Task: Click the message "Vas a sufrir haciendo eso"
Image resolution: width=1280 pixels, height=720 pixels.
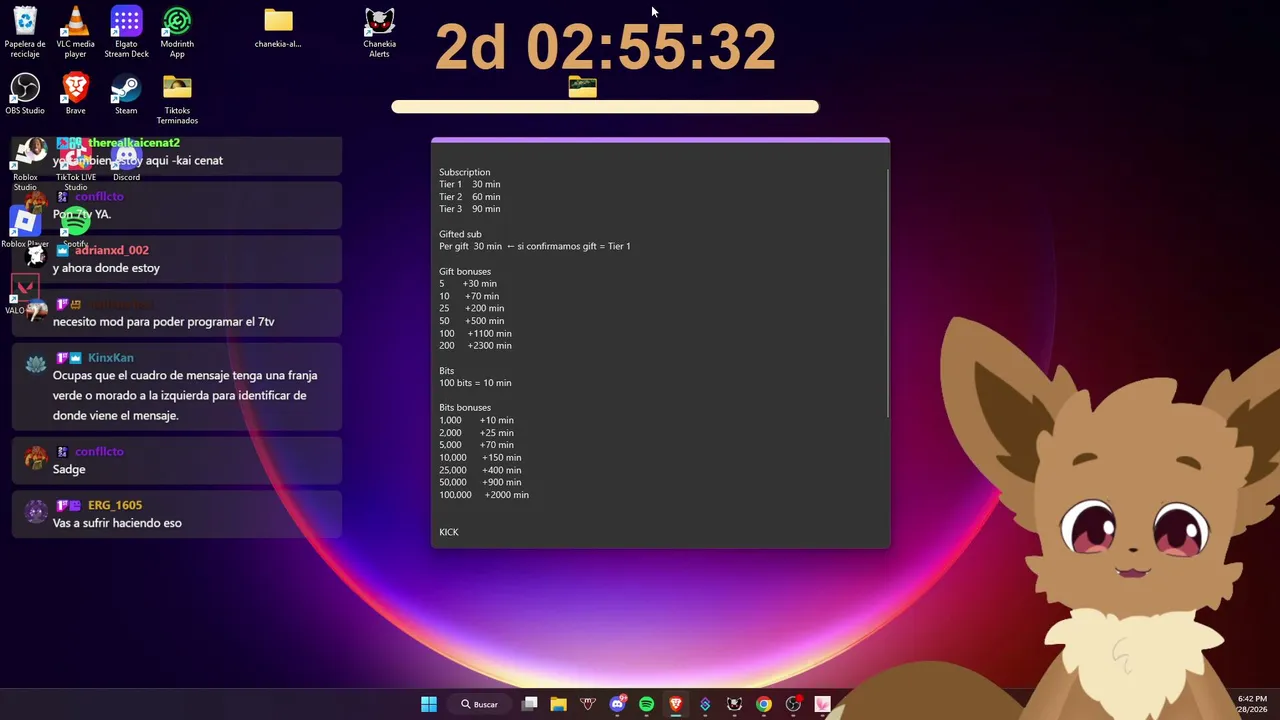Action: coord(117,523)
